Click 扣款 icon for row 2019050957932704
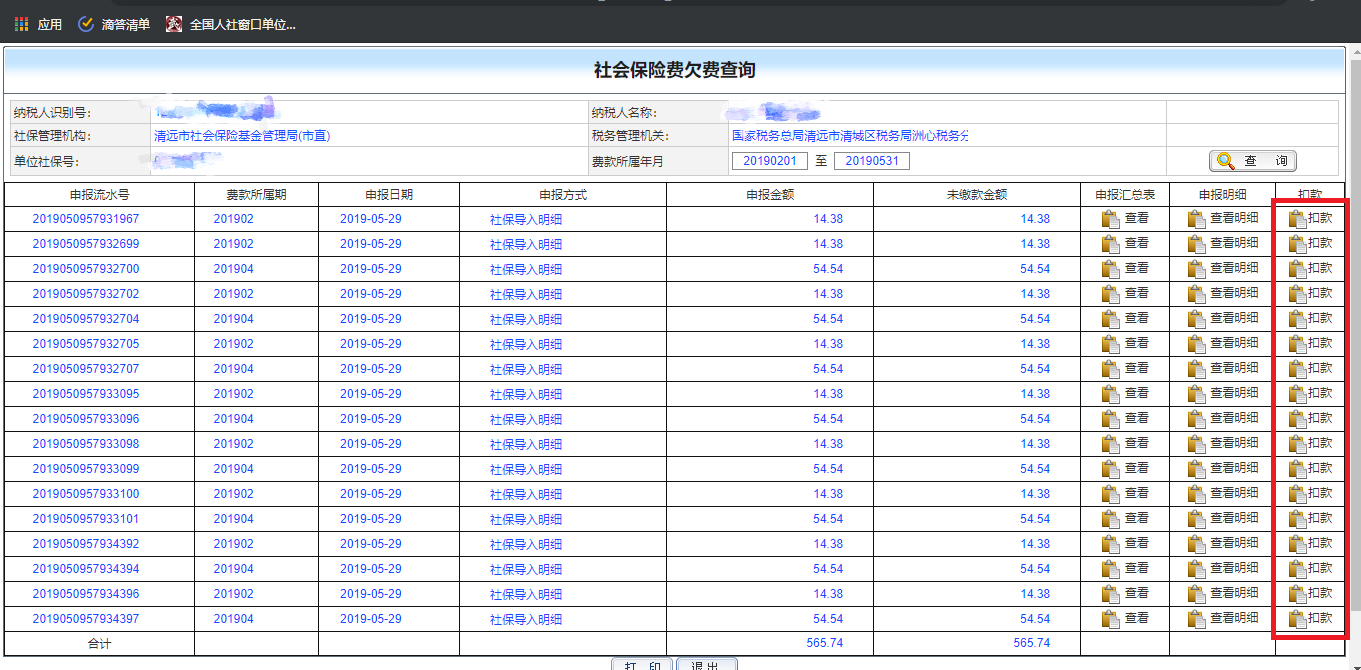The width and height of the screenshot is (1361, 670). (1298, 319)
